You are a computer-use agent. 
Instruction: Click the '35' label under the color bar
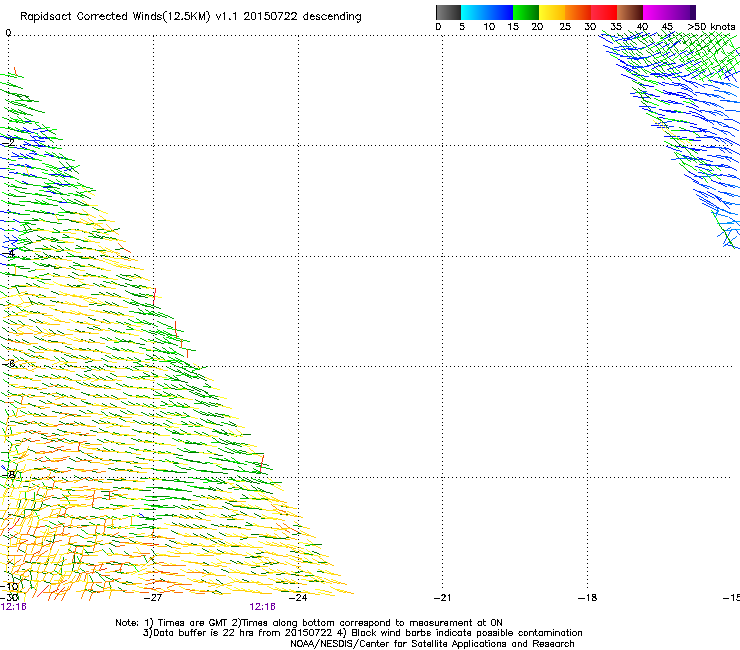point(616,27)
